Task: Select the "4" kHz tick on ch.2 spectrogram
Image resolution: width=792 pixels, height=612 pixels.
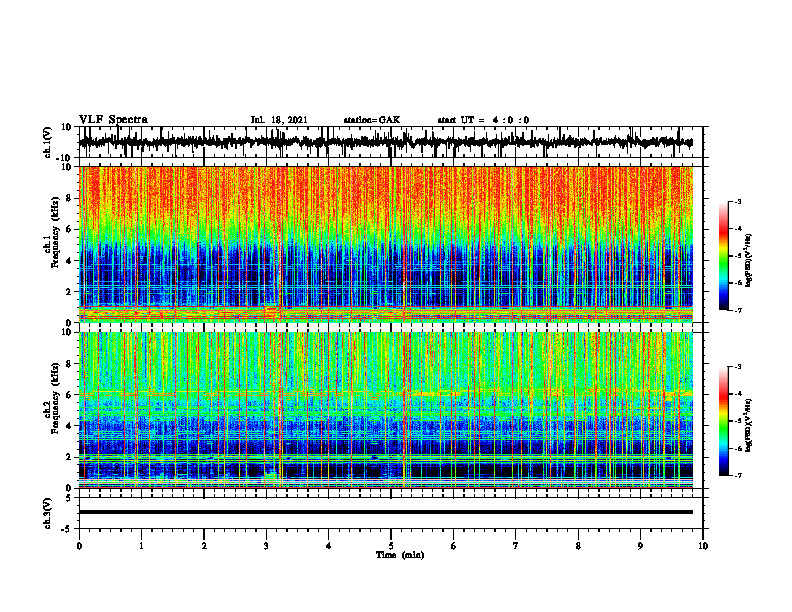Action: [x=71, y=426]
